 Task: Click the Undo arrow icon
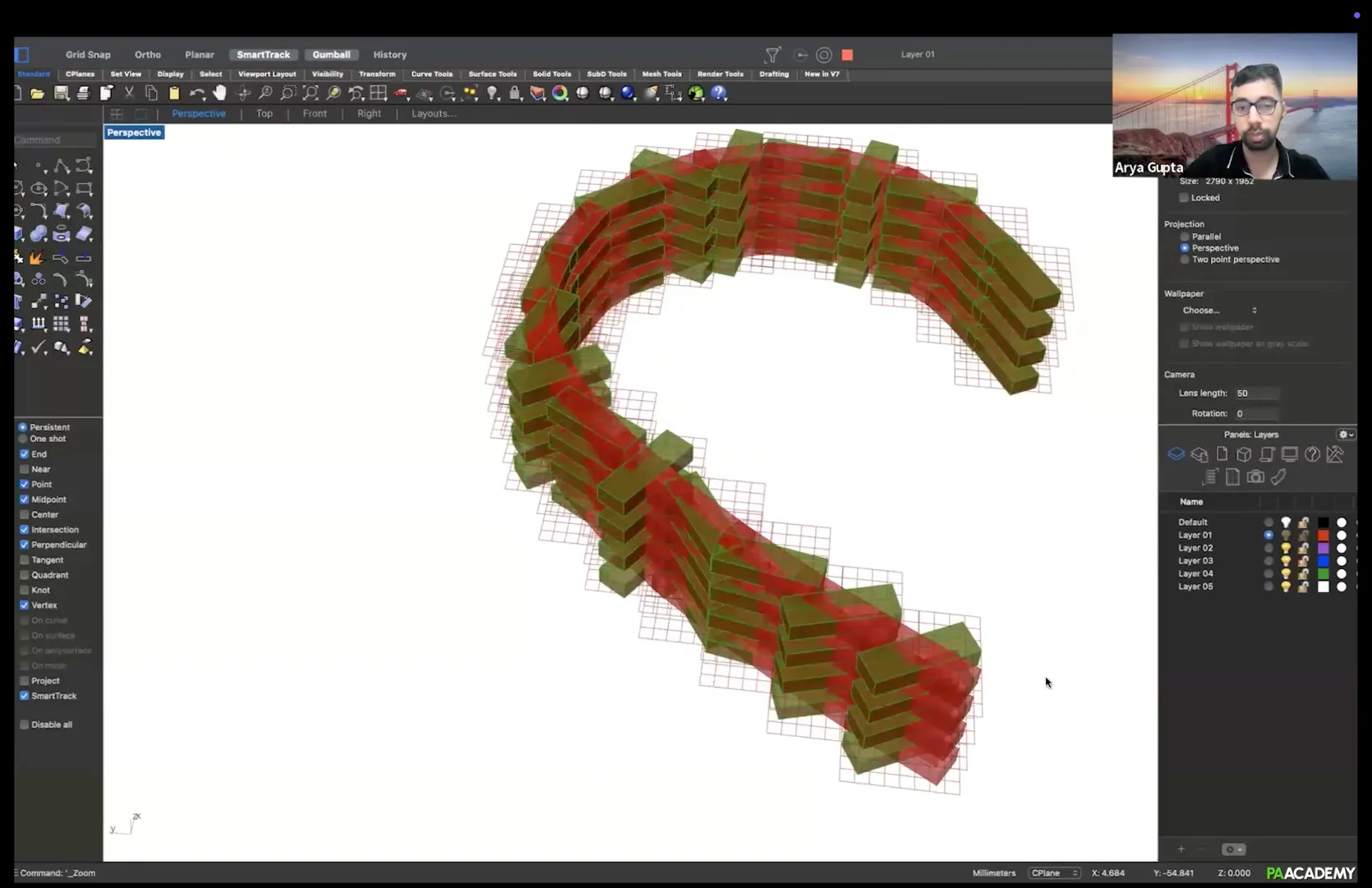click(197, 93)
